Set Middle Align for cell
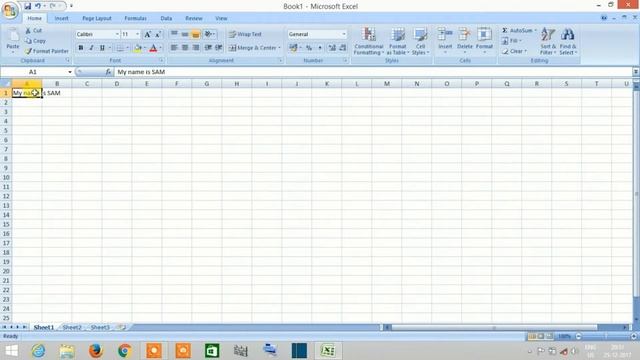The height and width of the screenshot is (360, 640). [185, 34]
